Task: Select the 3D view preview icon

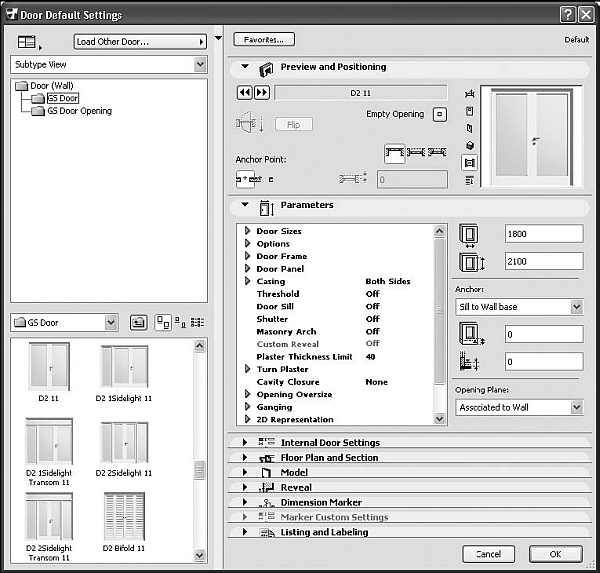Action: tap(470, 145)
